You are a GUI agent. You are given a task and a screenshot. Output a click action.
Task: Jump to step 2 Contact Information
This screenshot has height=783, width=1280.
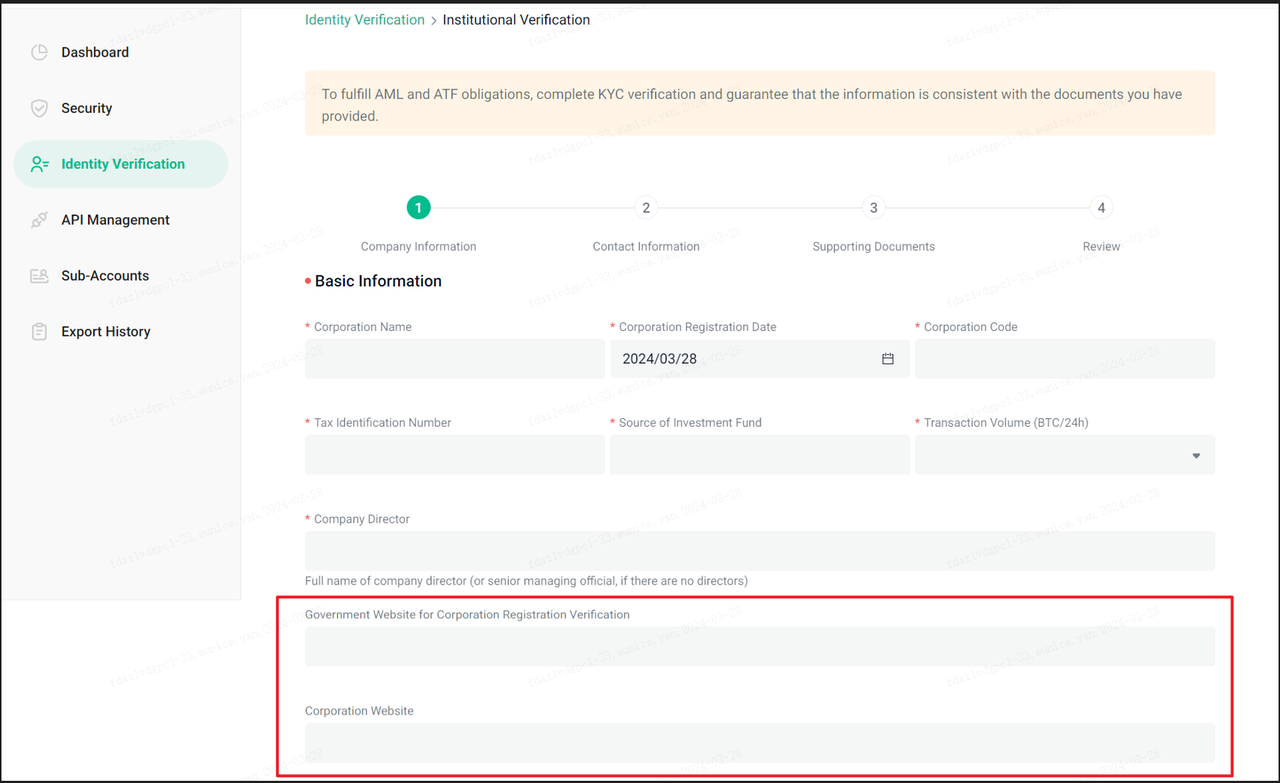click(x=646, y=208)
